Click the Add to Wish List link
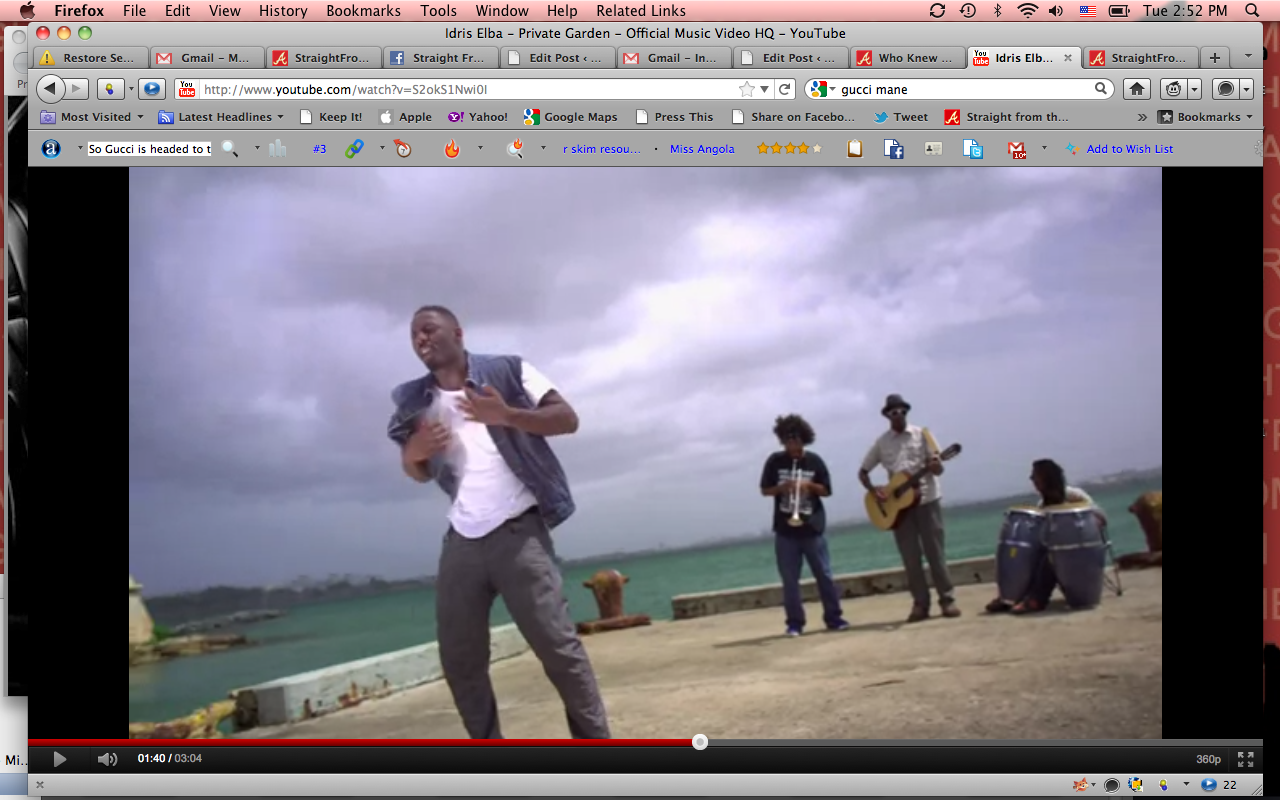1280x800 pixels. coord(1129,149)
